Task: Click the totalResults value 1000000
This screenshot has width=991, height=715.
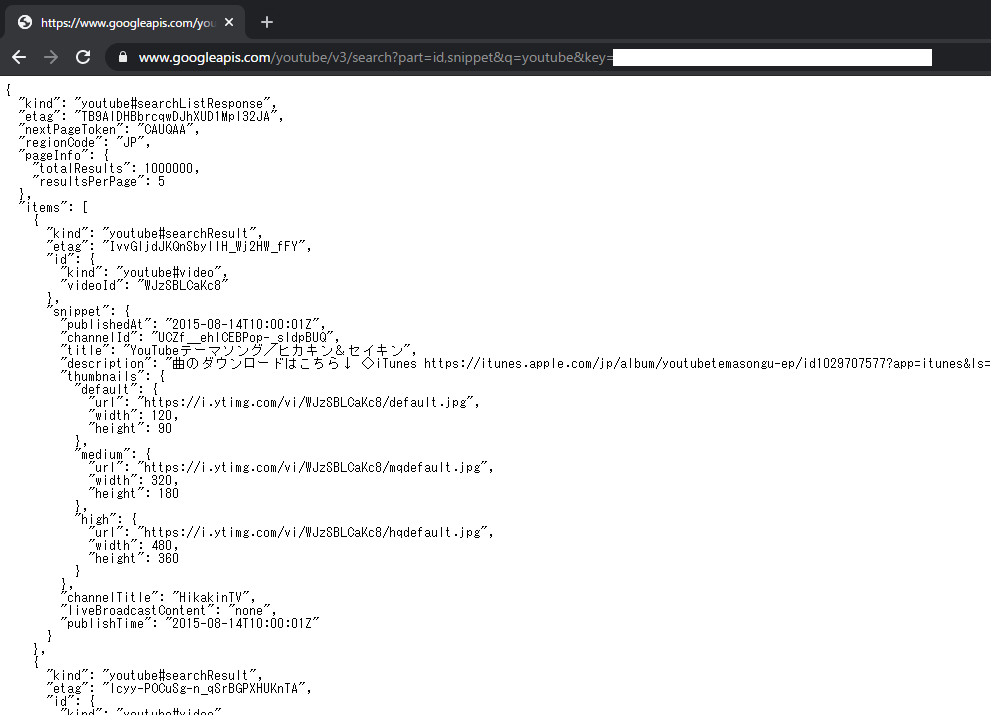Action: 169,169
